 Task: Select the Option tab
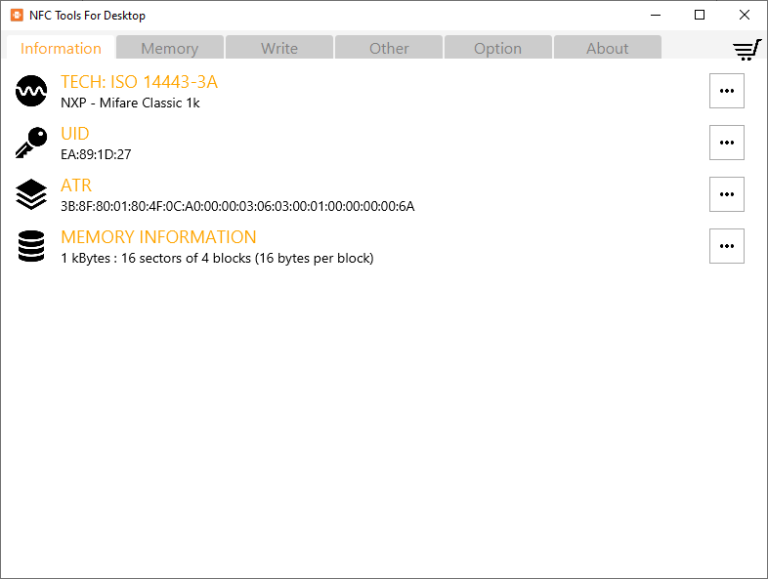click(498, 48)
